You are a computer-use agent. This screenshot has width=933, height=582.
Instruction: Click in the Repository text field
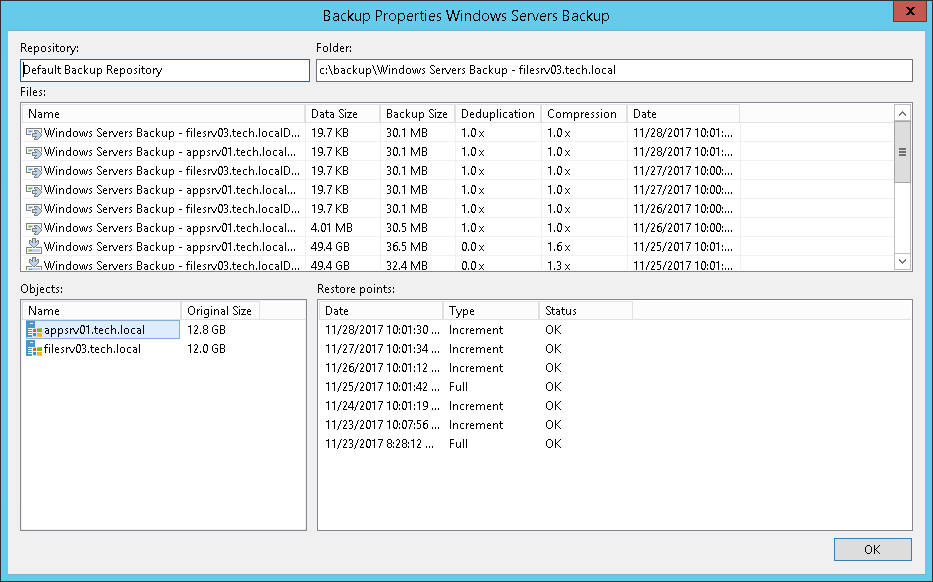(x=165, y=70)
